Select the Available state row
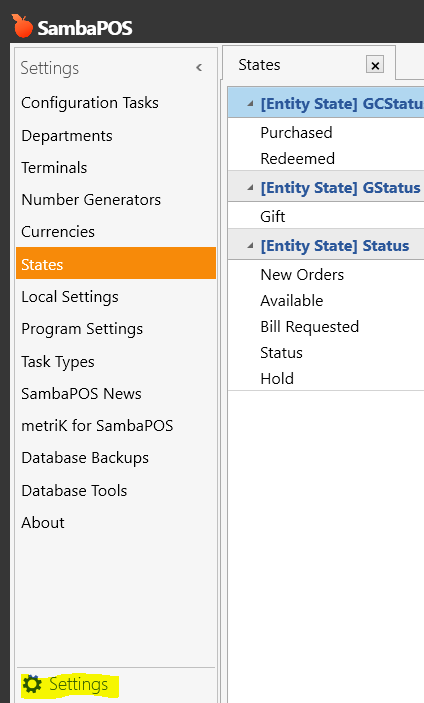This screenshot has width=424, height=703. coord(326,300)
